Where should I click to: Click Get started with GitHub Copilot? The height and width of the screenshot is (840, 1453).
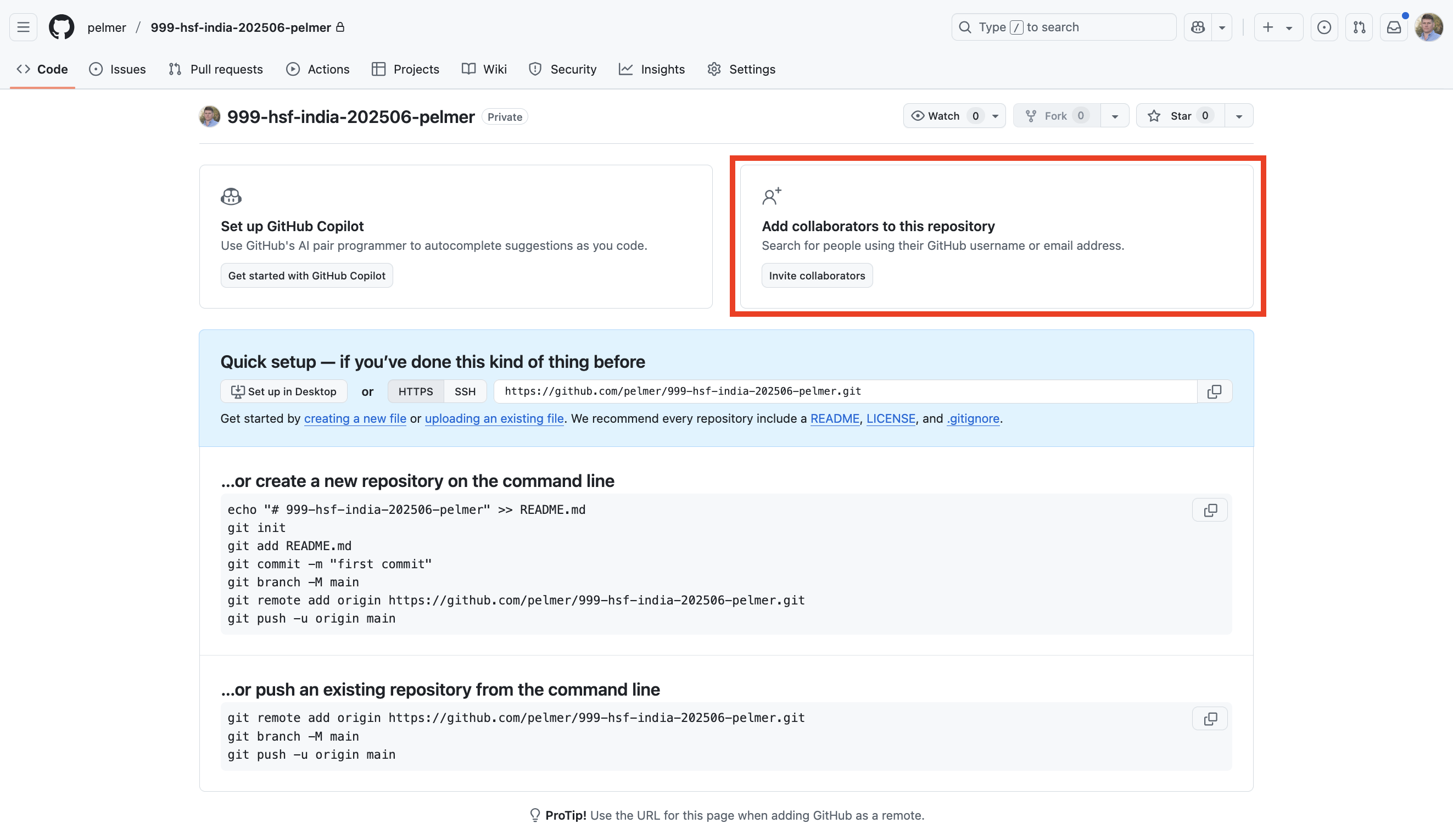click(307, 276)
